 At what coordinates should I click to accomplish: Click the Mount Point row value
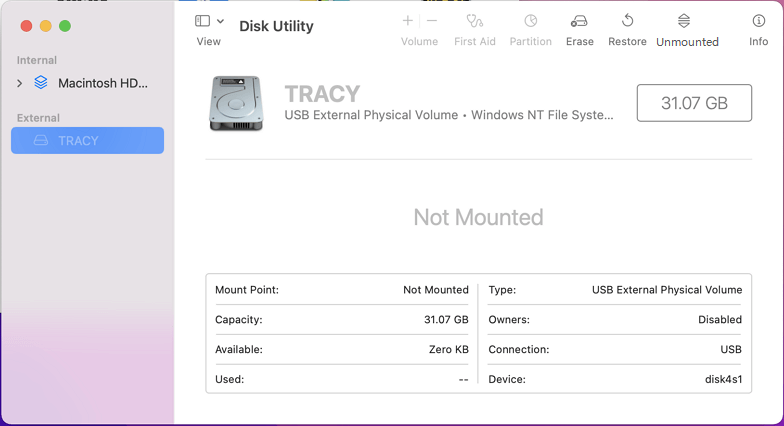[435, 290]
